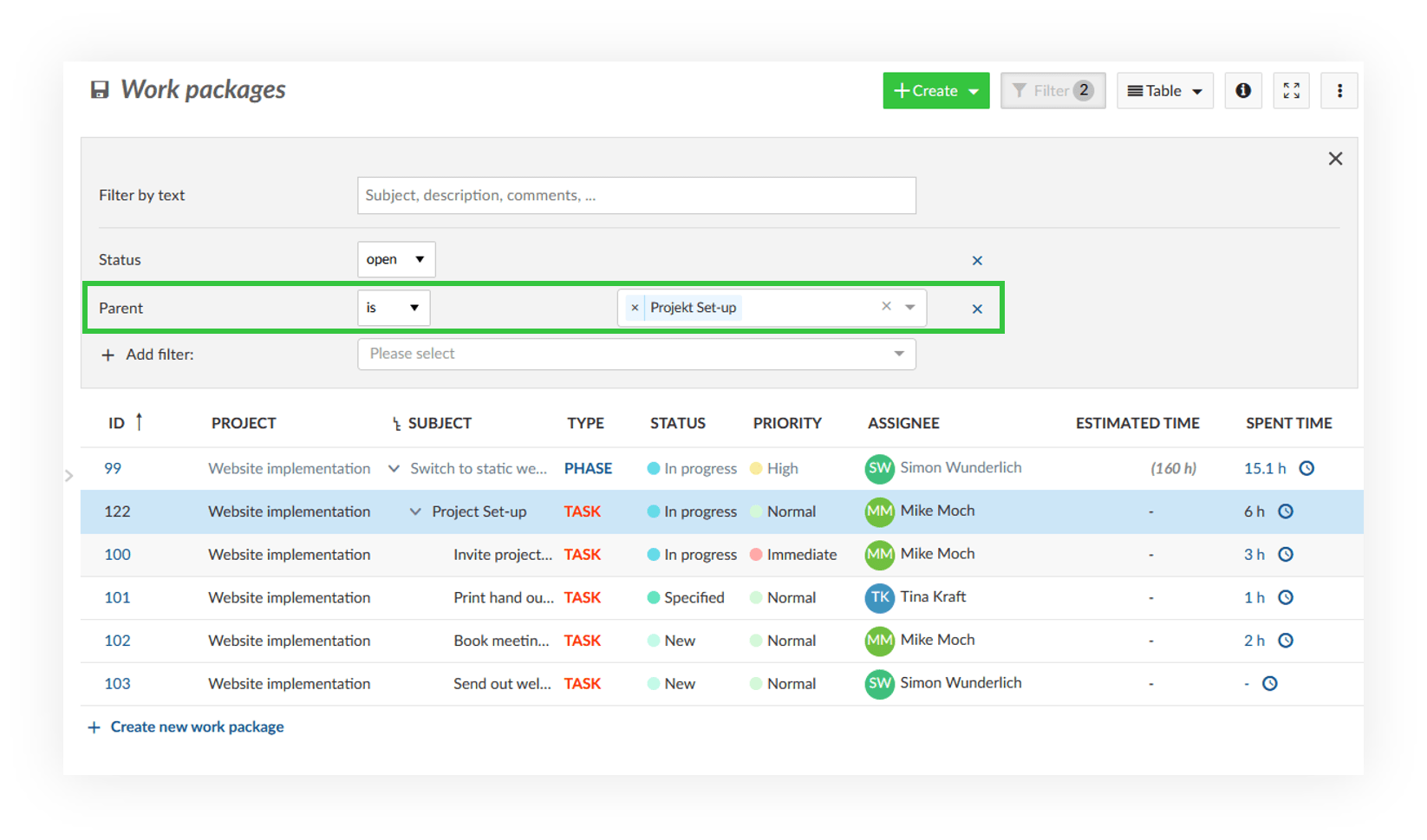Open the Add filter Please select dropdown
The width and height of the screenshot is (1427, 840).
[x=636, y=354]
